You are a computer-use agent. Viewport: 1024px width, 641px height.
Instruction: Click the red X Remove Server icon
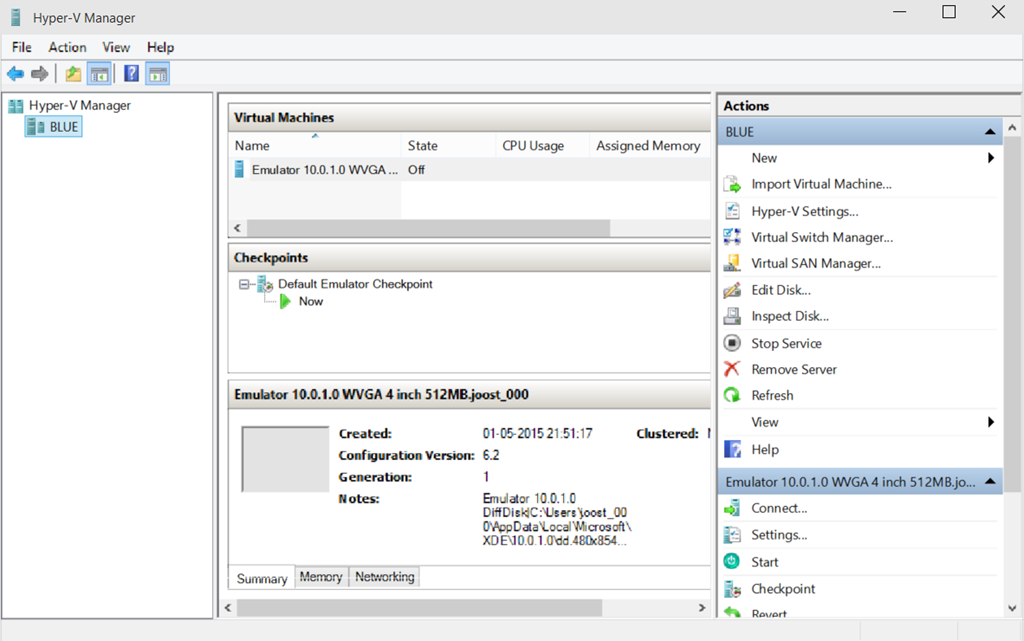tap(732, 369)
